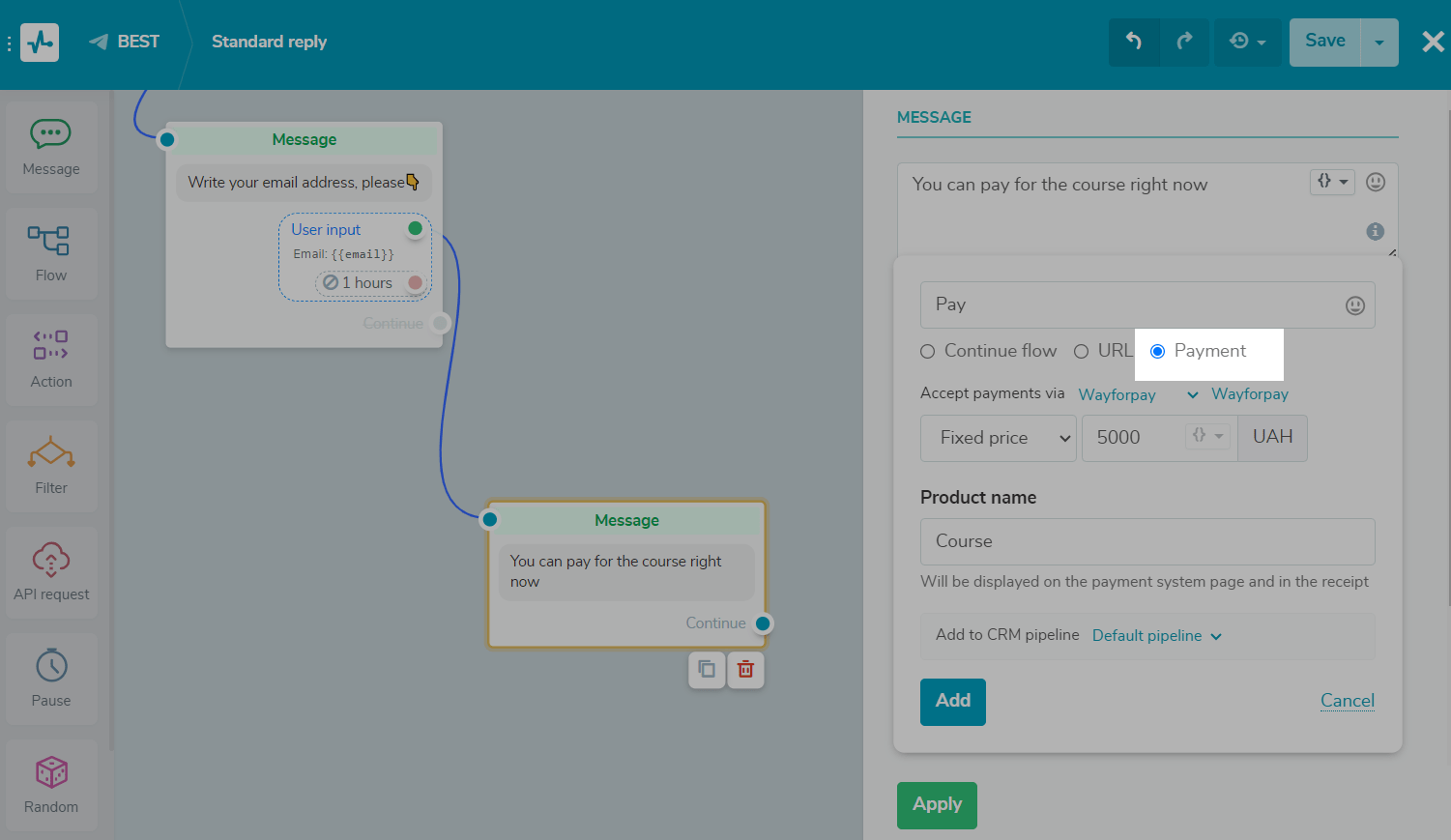
Task: Click the Cancel link
Action: (x=1347, y=701)
